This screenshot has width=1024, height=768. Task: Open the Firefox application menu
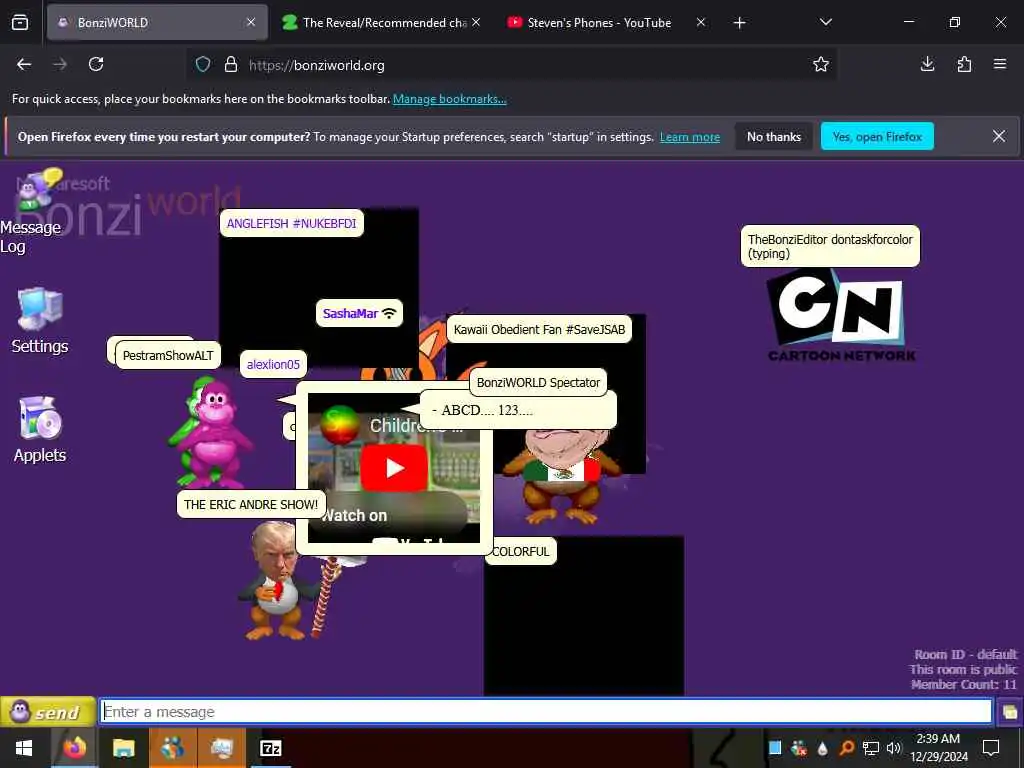(1000, 64)
